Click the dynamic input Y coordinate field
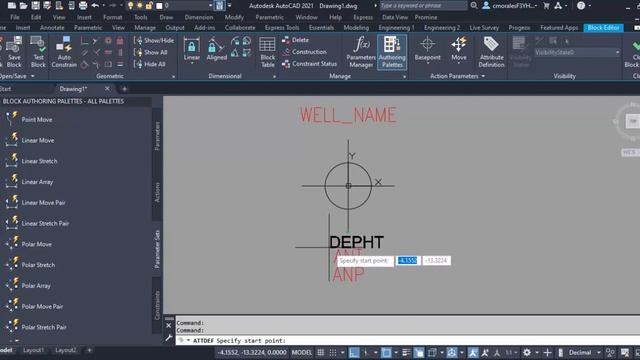Viewport: 640px width, 360px height. [x=436, y=260]
